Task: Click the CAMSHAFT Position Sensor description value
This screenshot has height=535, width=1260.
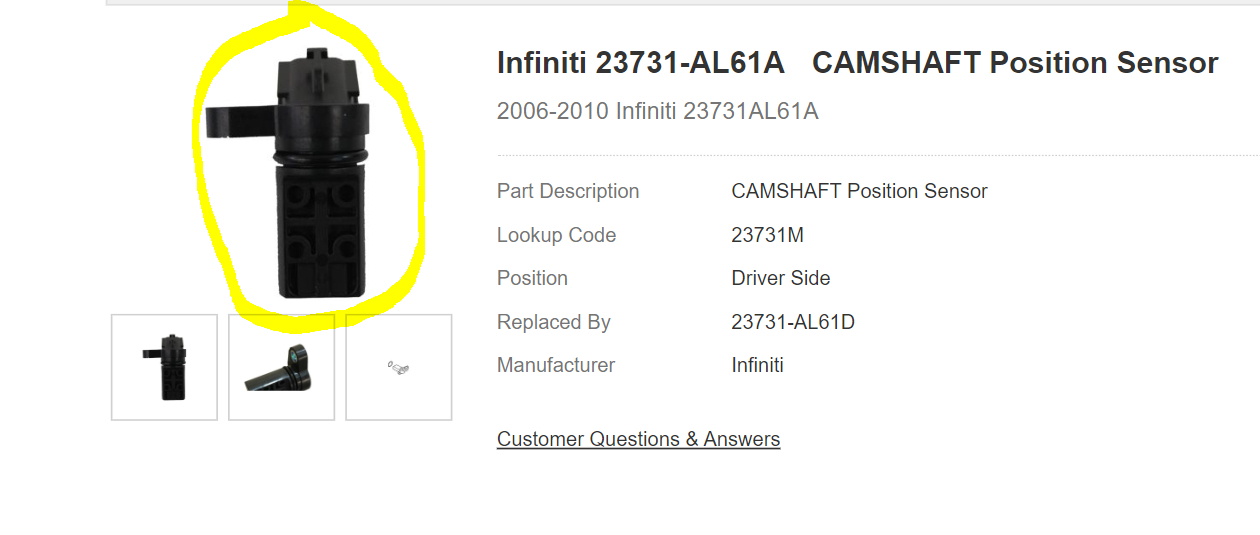Action: (859, 191)
